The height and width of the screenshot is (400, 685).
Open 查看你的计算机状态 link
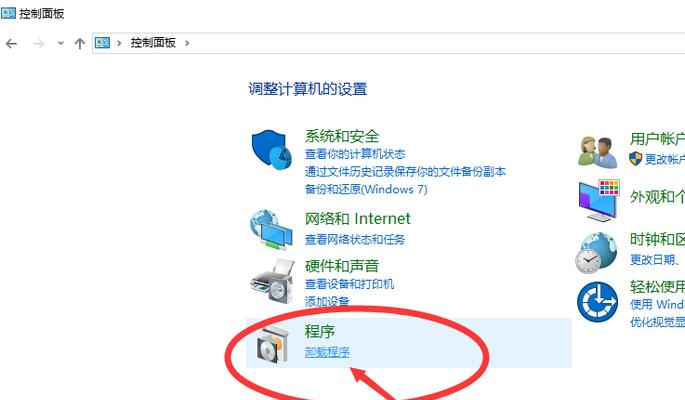coord(355,154)
